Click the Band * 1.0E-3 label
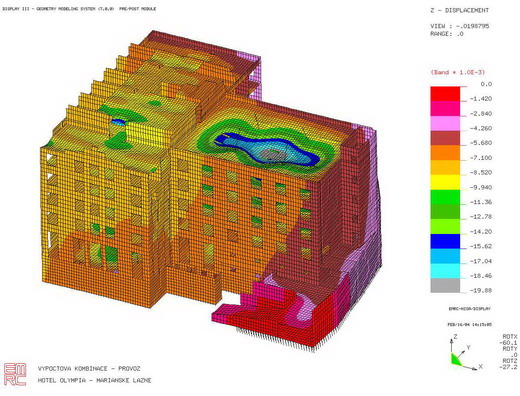 pos(457,72)
